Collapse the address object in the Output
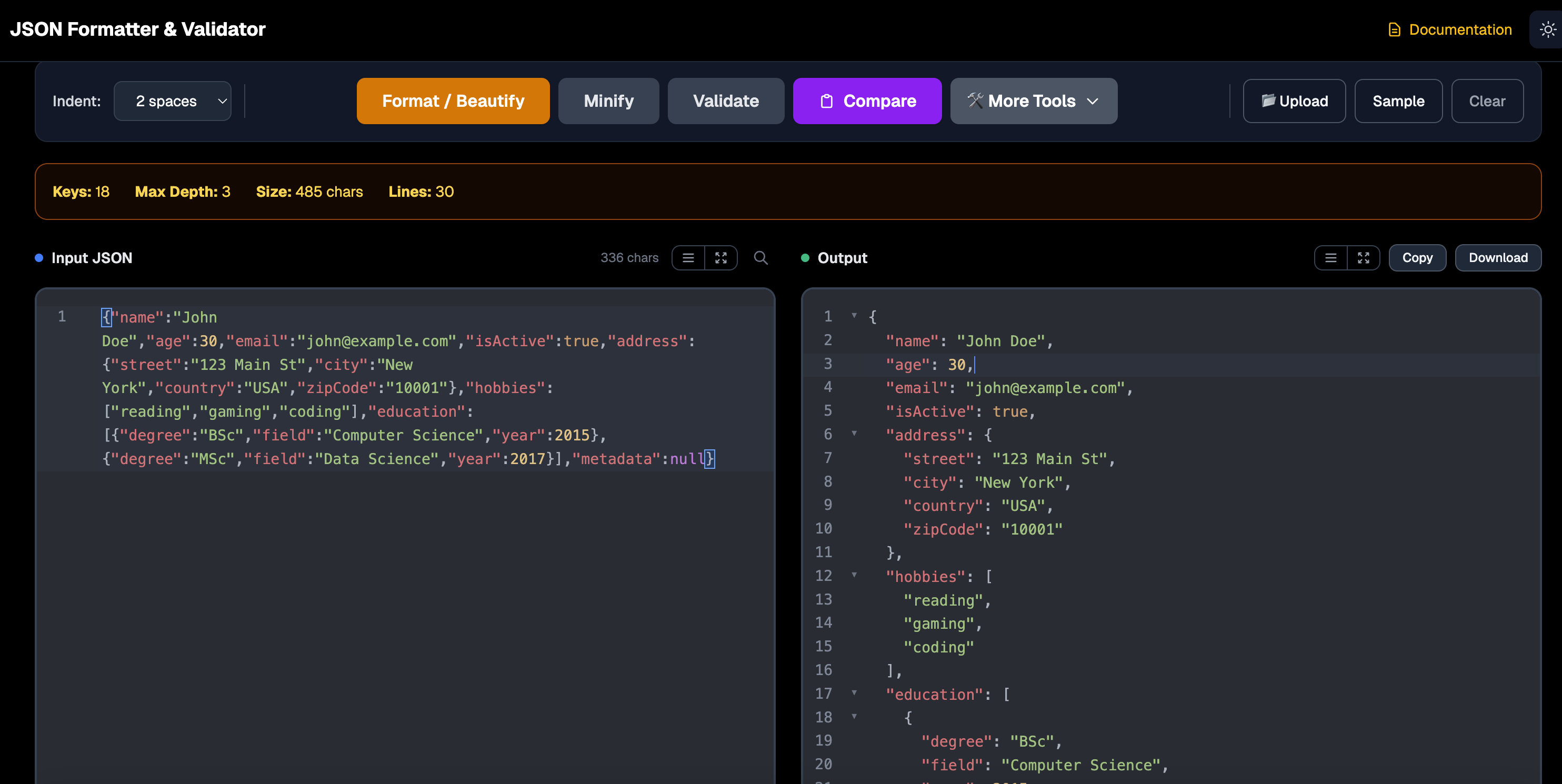 point(854,434)
